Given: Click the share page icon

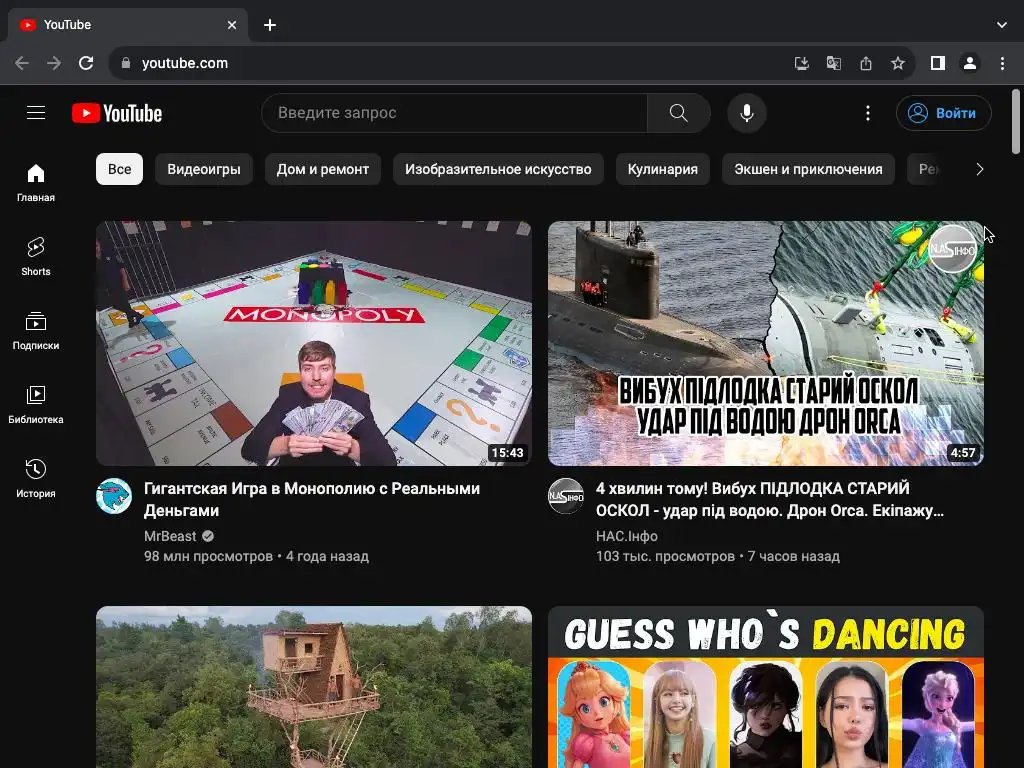Looking at the screenshot, I should 865,63.
